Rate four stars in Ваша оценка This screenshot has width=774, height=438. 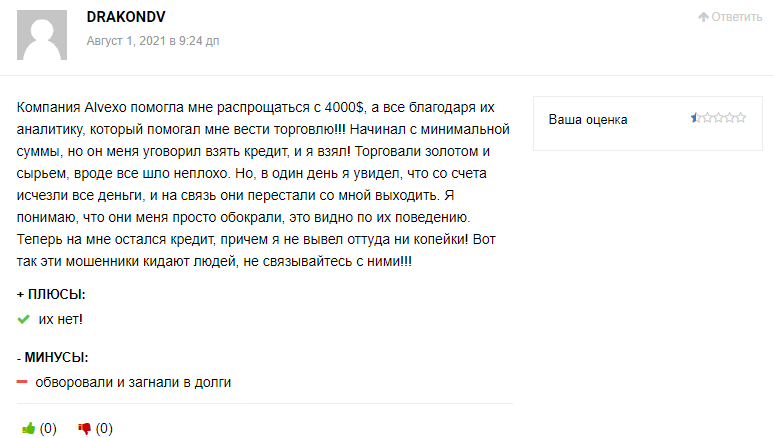(x=729, y=118)
